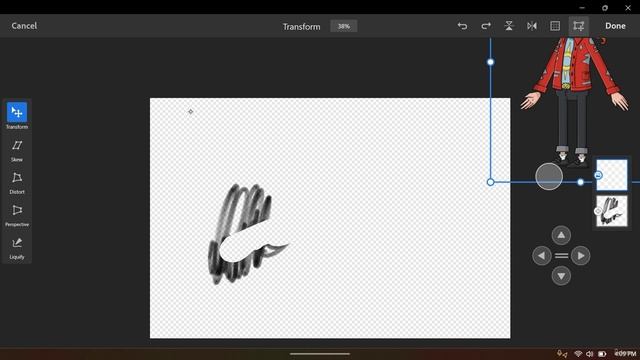The height and width of the screenshot is (360, 640).
Task: Select the Transform tool in left toolbar
Action: 17,116
